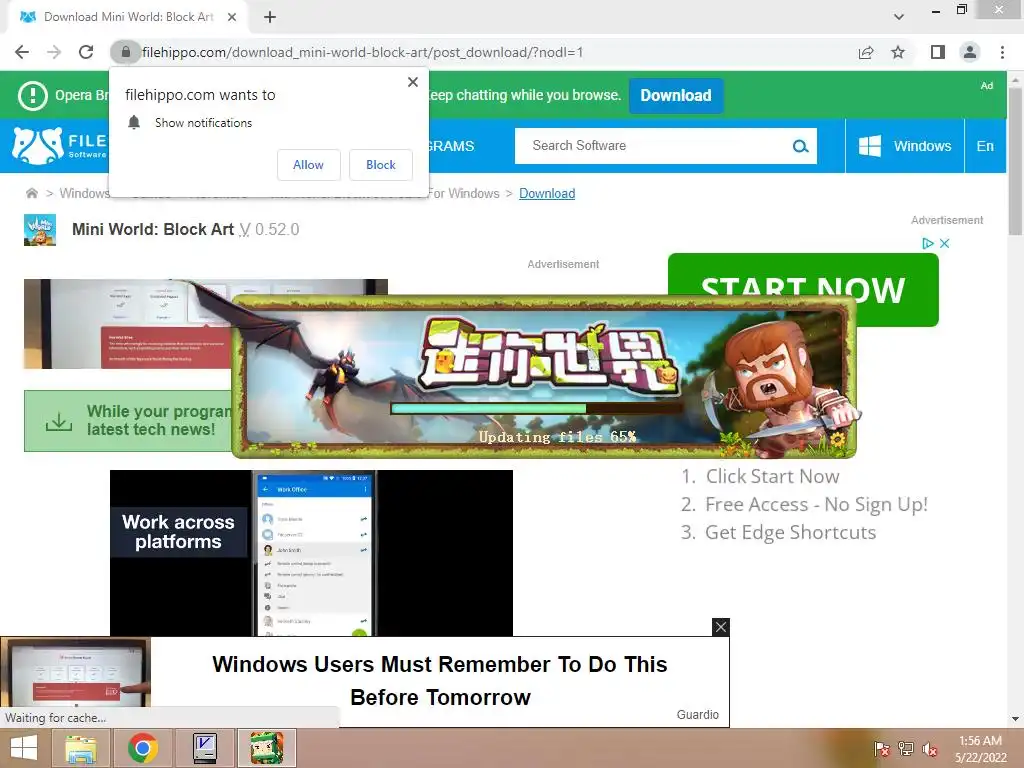Click the browser forward arrow

tap(54, 52)
